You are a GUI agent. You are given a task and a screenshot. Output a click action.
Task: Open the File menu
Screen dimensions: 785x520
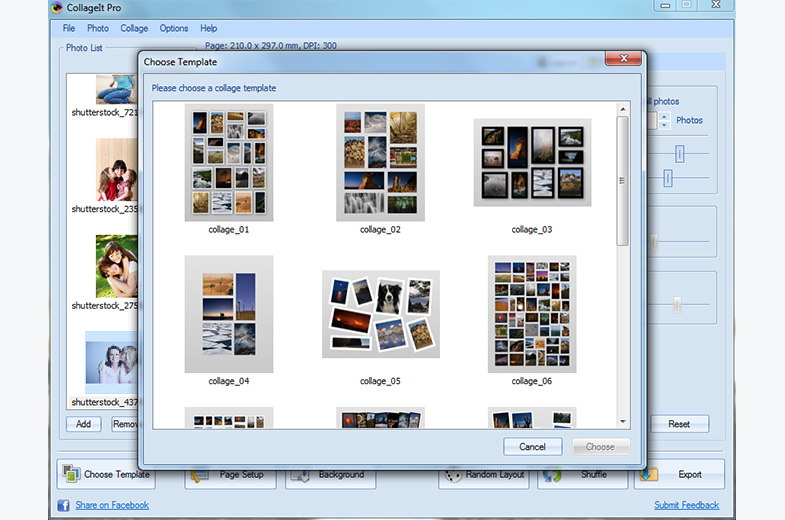(x=69, y=28)
